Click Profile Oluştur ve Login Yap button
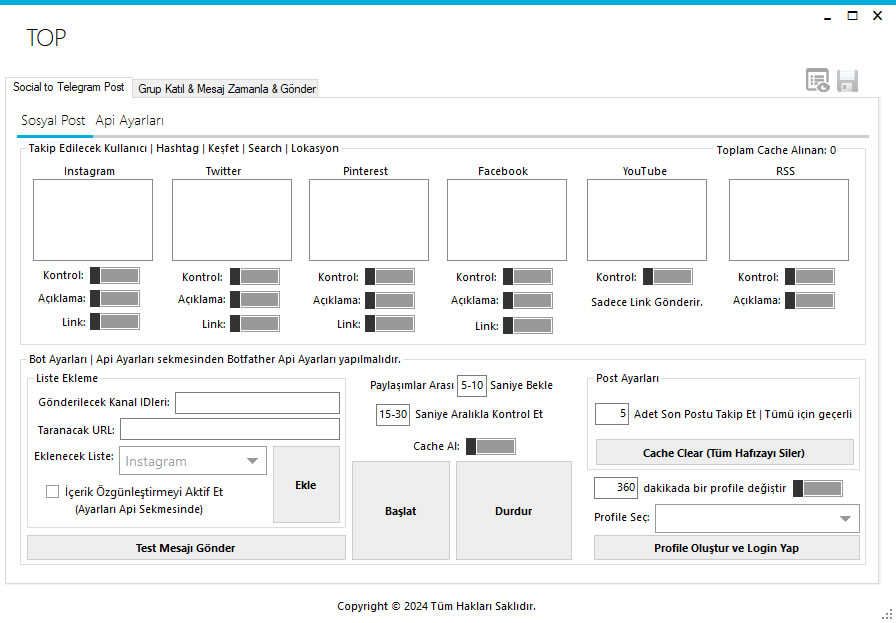 (726, 548)
